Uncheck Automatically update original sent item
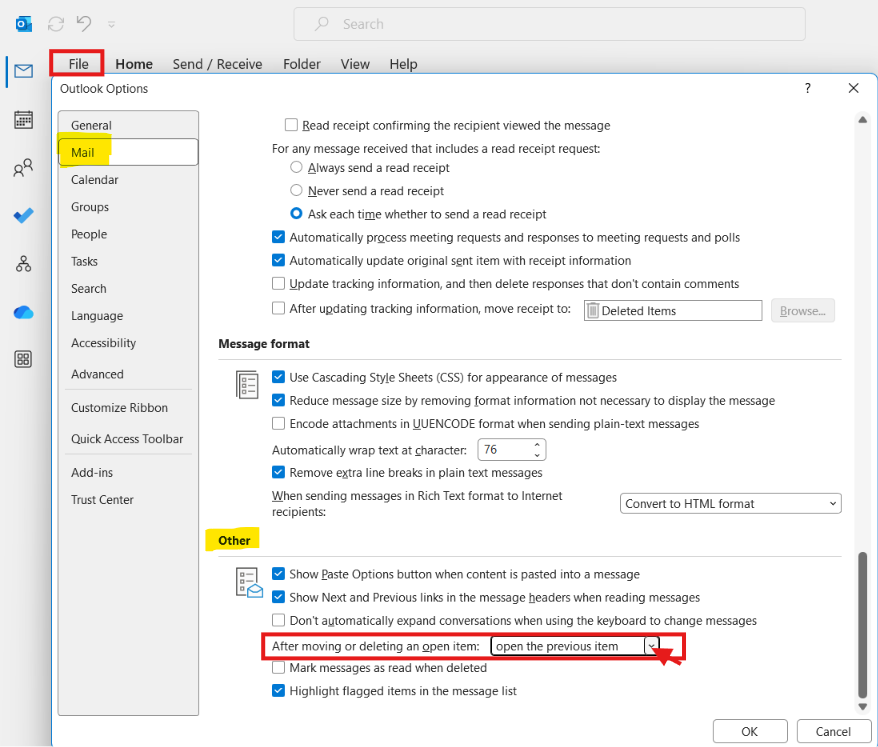Screen dimensions: 878x747 tap(278, 260)
